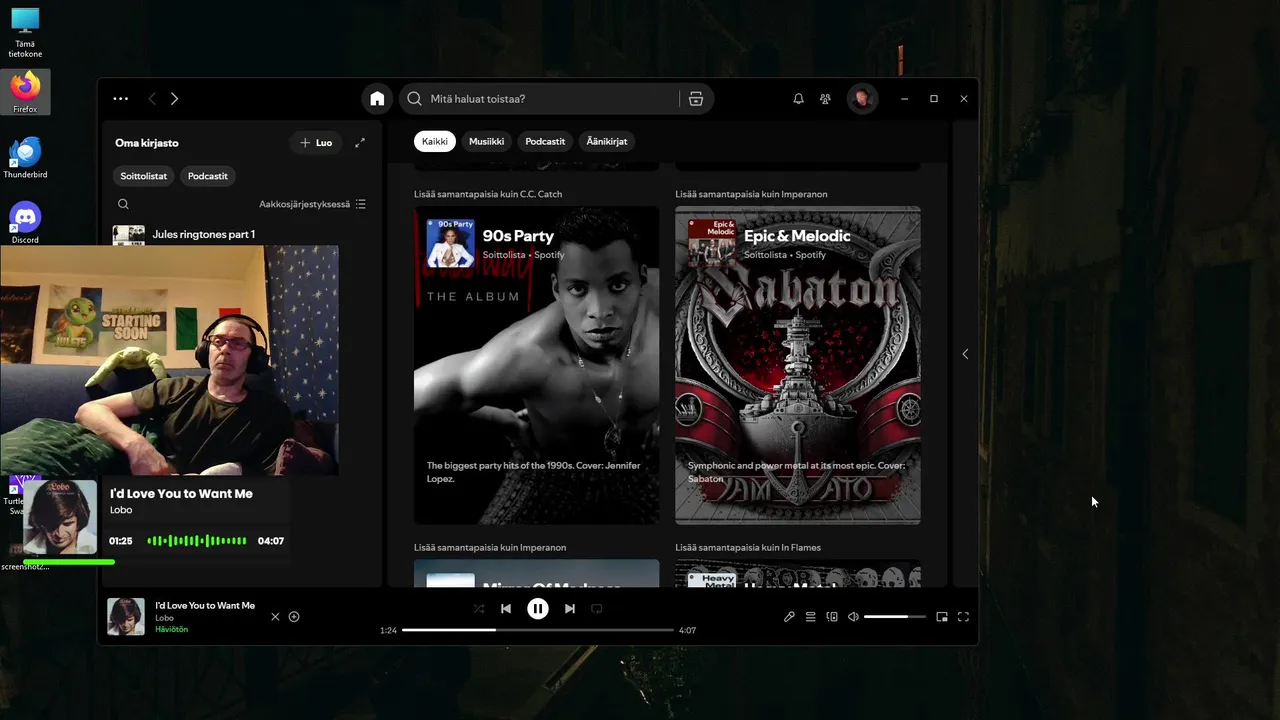Open the 90s Party playlist card
The image size is (1280, 720).
coord(537,365)
